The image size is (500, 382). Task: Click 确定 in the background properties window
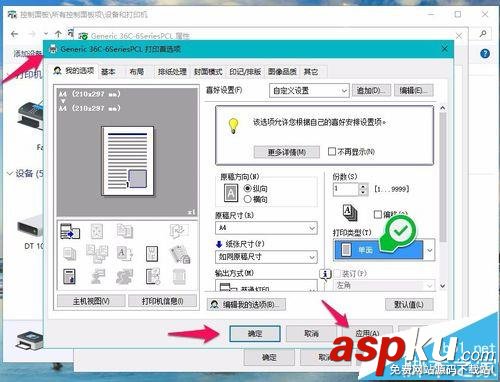pos(269,358)
